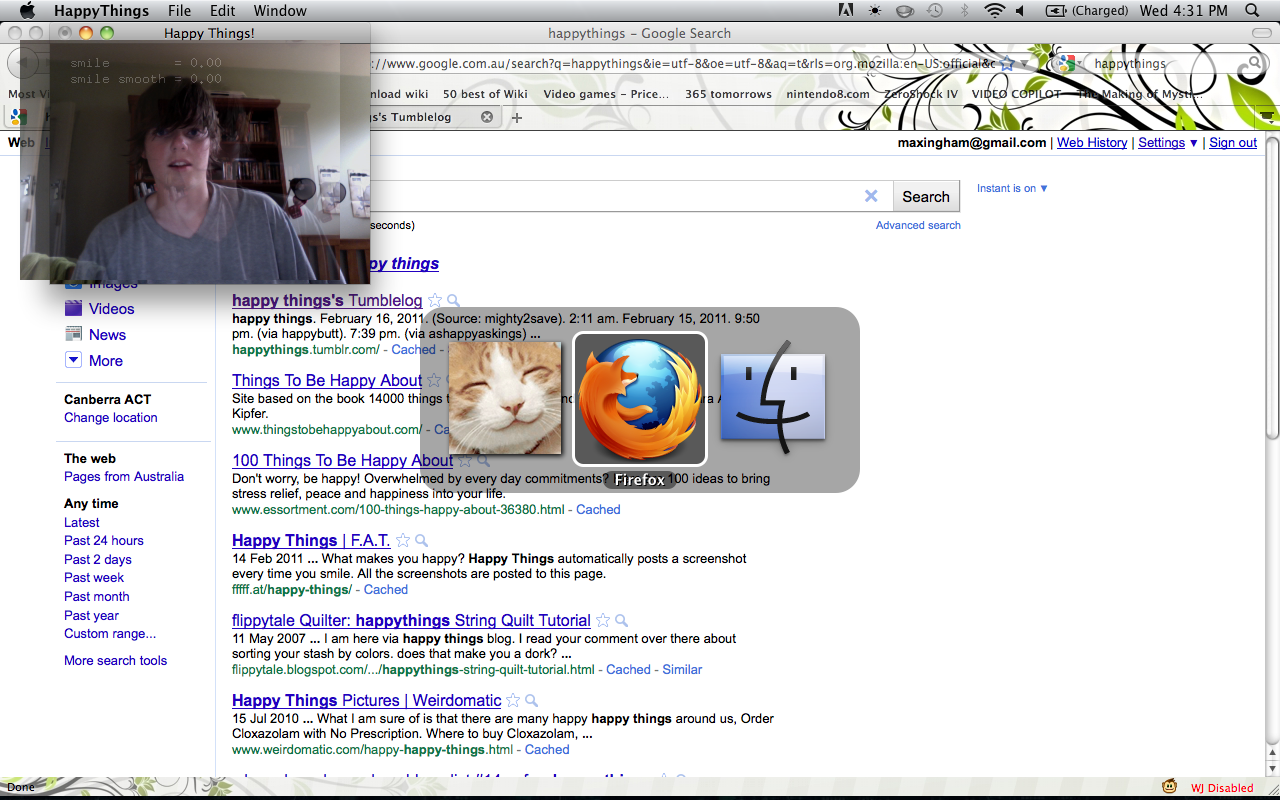The image size is (1280, 800).
Task: Click the Videos icon in Google sidebar
Action: 73,309
